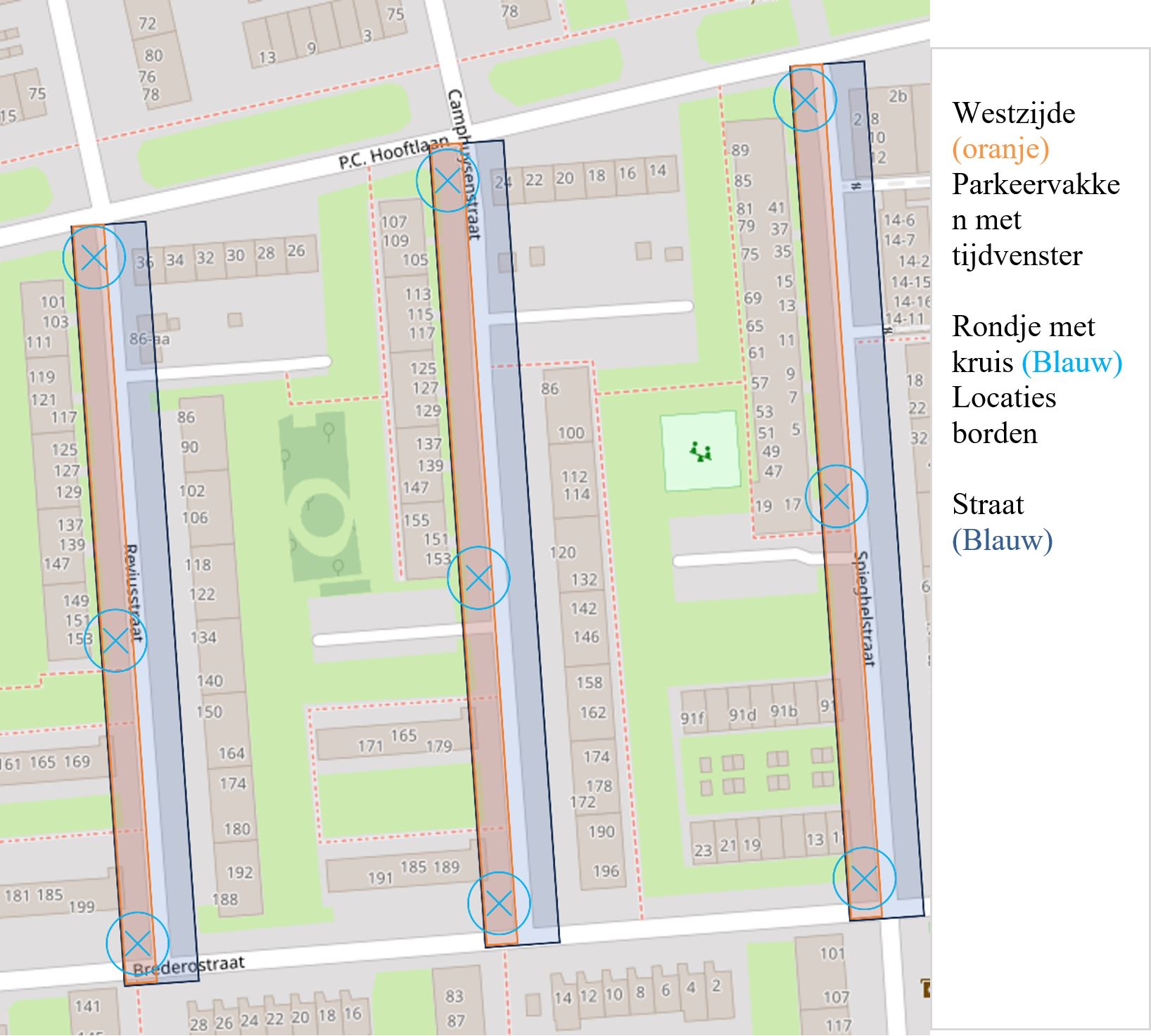Select the southernmost sign marker on Camphuysenstraat
This screenshot has width=1151, height=1036.
[499, 903]
